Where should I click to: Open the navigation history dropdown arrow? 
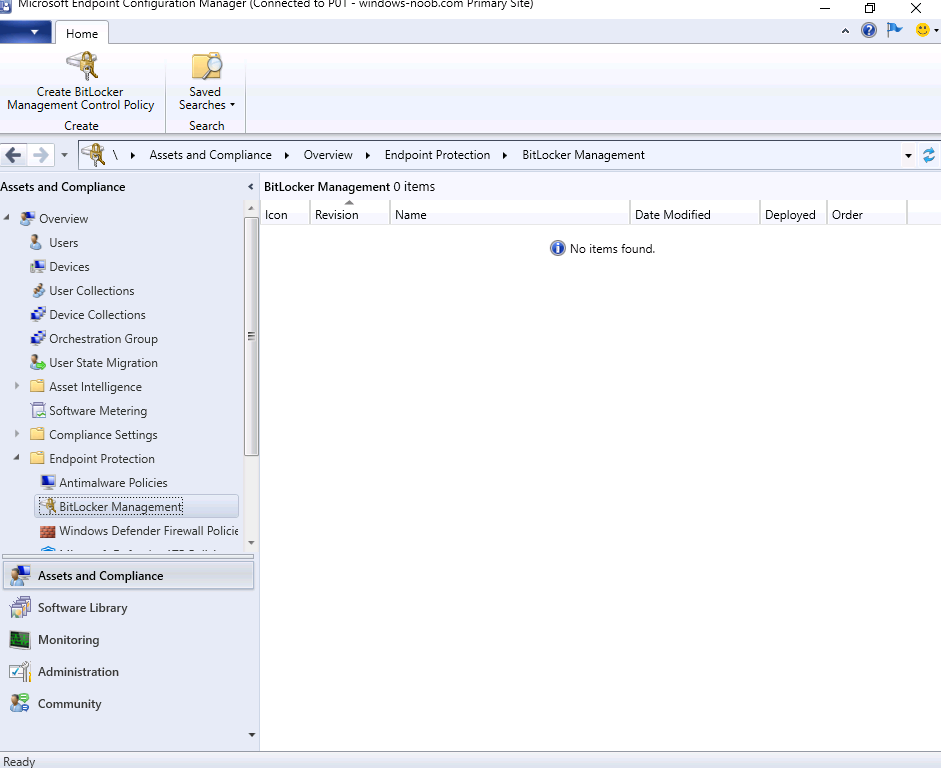(x=64, y=155)
